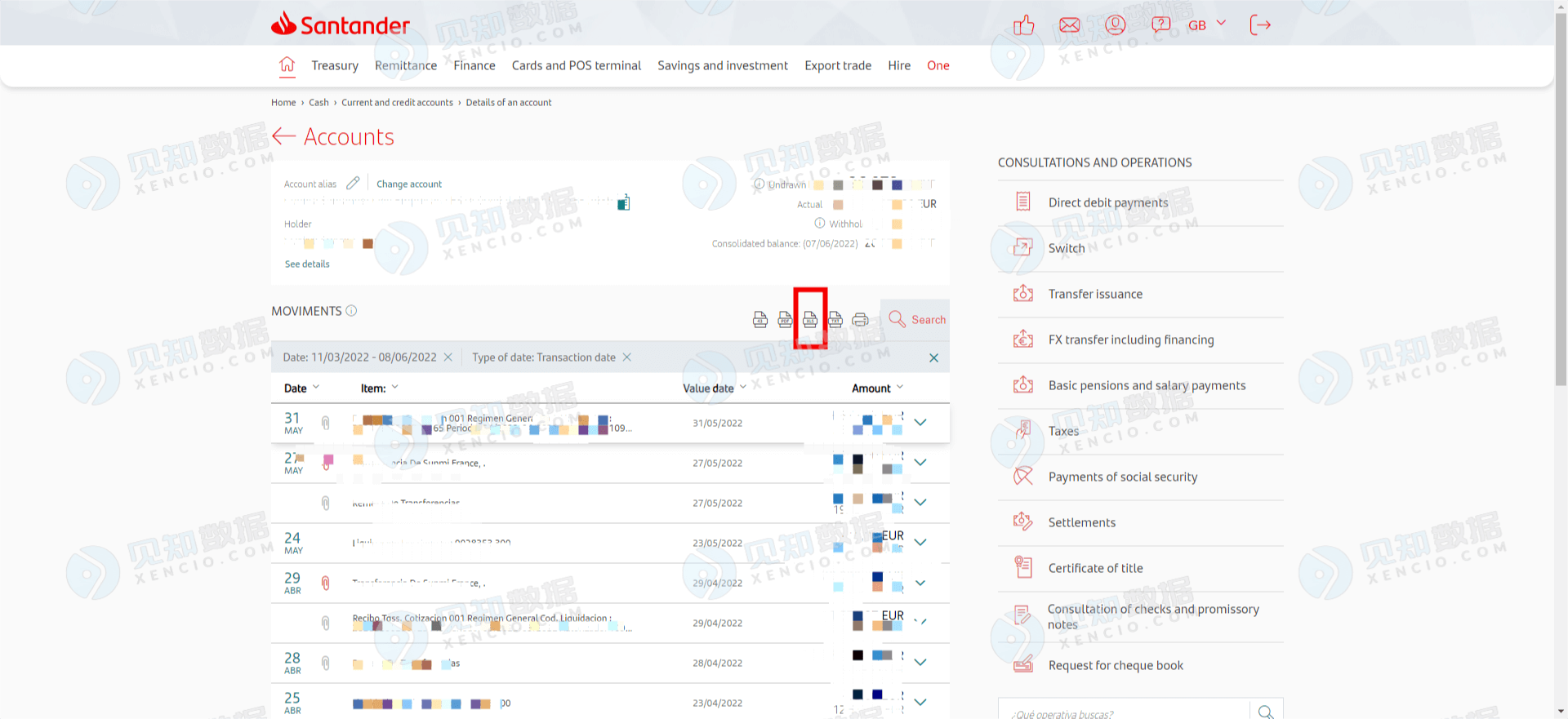Click See details link
The height and width of the screenshot is (719, 1568).
307,264
